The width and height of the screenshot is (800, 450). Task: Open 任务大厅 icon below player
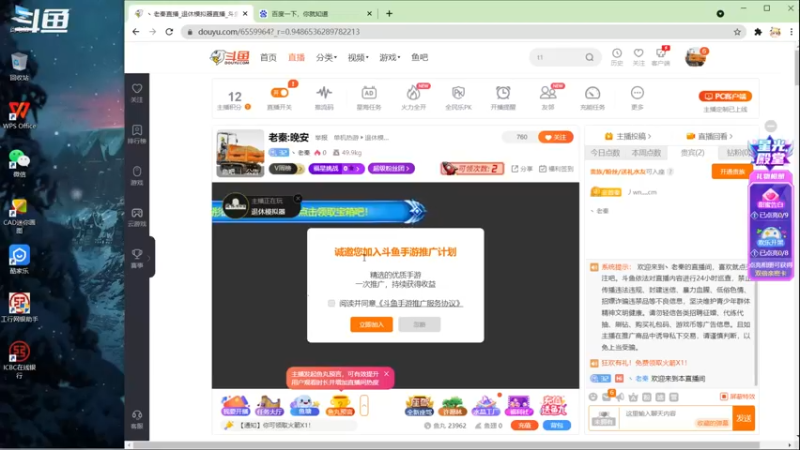coord(269,405)
